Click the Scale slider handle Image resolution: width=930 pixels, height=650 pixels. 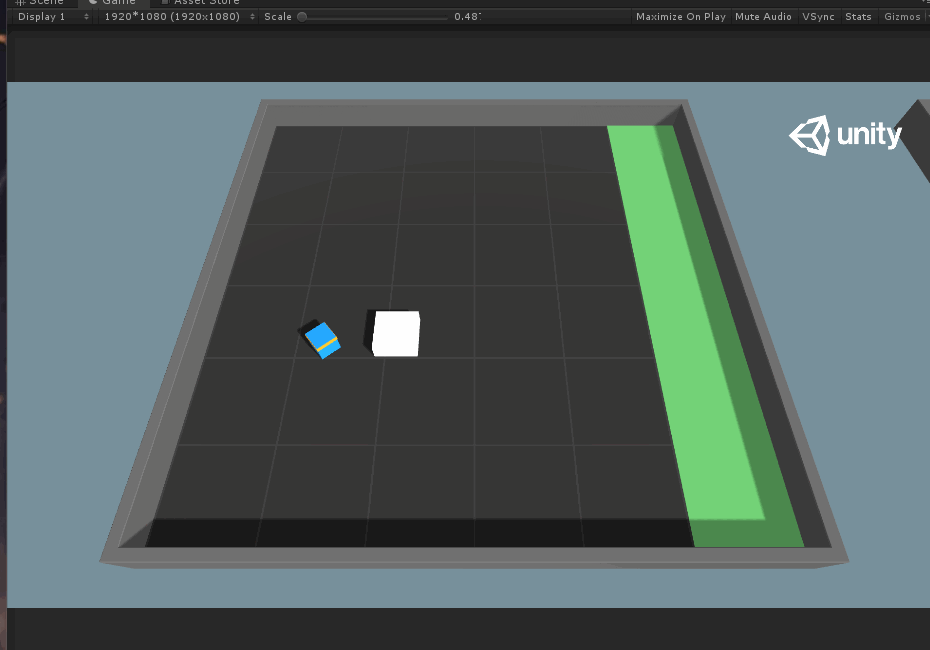[x=302, y=17]
